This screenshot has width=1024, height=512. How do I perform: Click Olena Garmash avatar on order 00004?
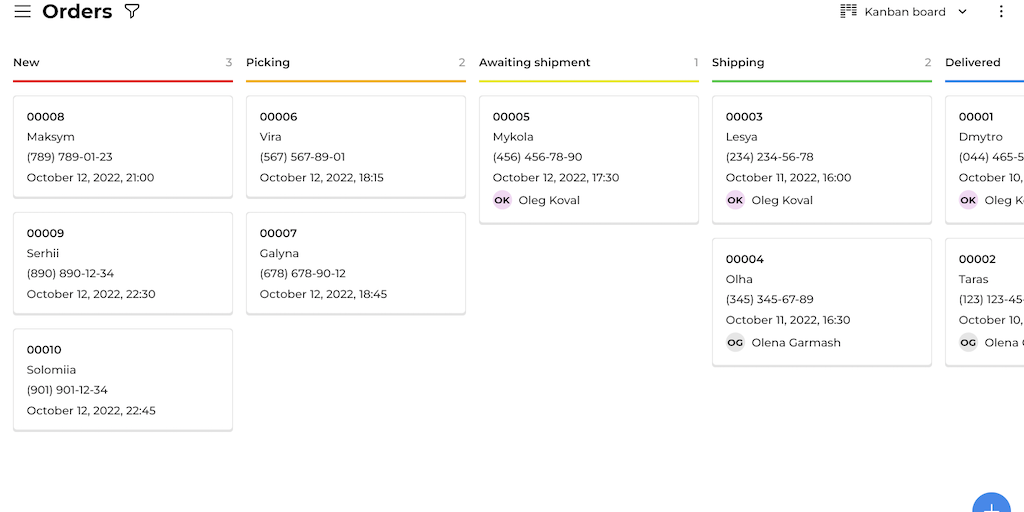pos(735,342)
